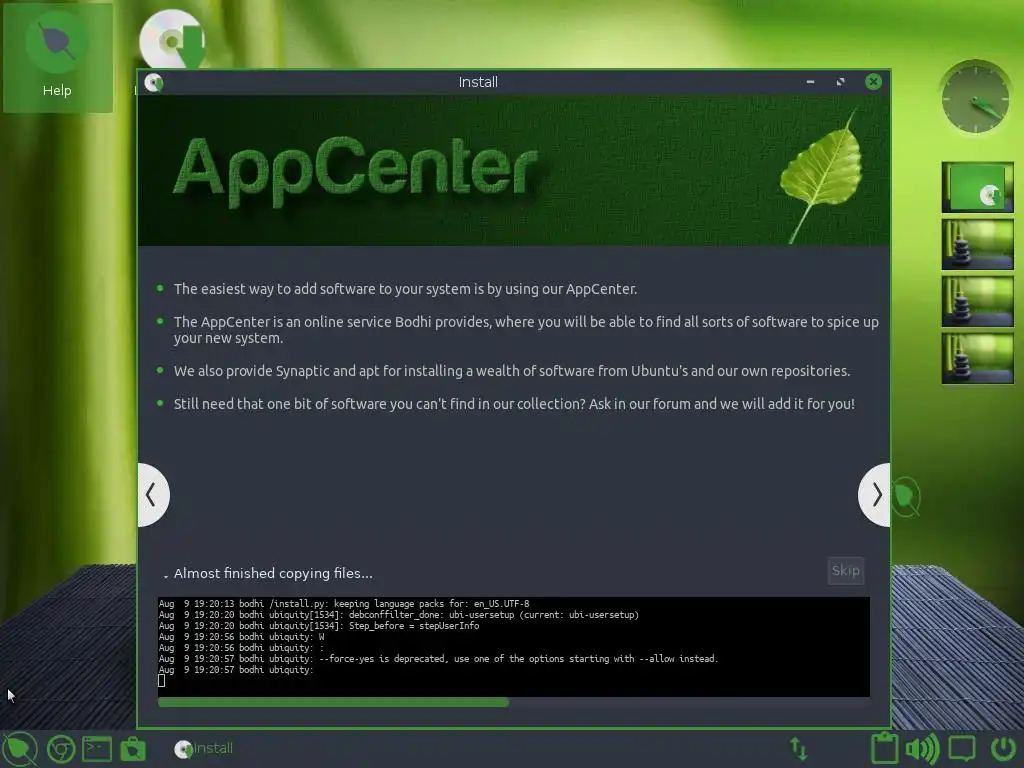Viewport: 1024px width, 768px height.
Task: Open the screen display tray icon
Action: click(x=962, y=748)
